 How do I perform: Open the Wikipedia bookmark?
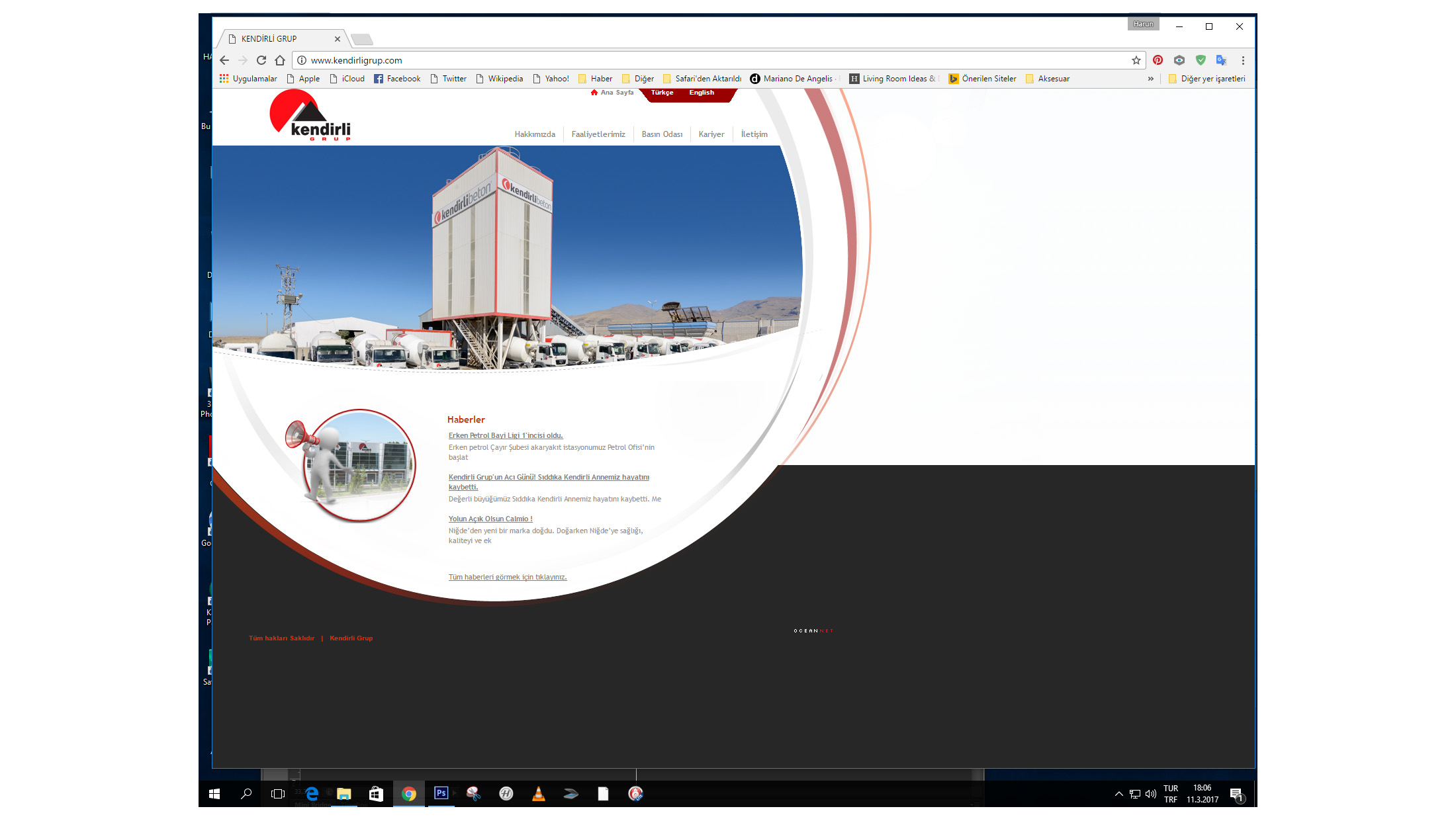(x=499, y=79)
